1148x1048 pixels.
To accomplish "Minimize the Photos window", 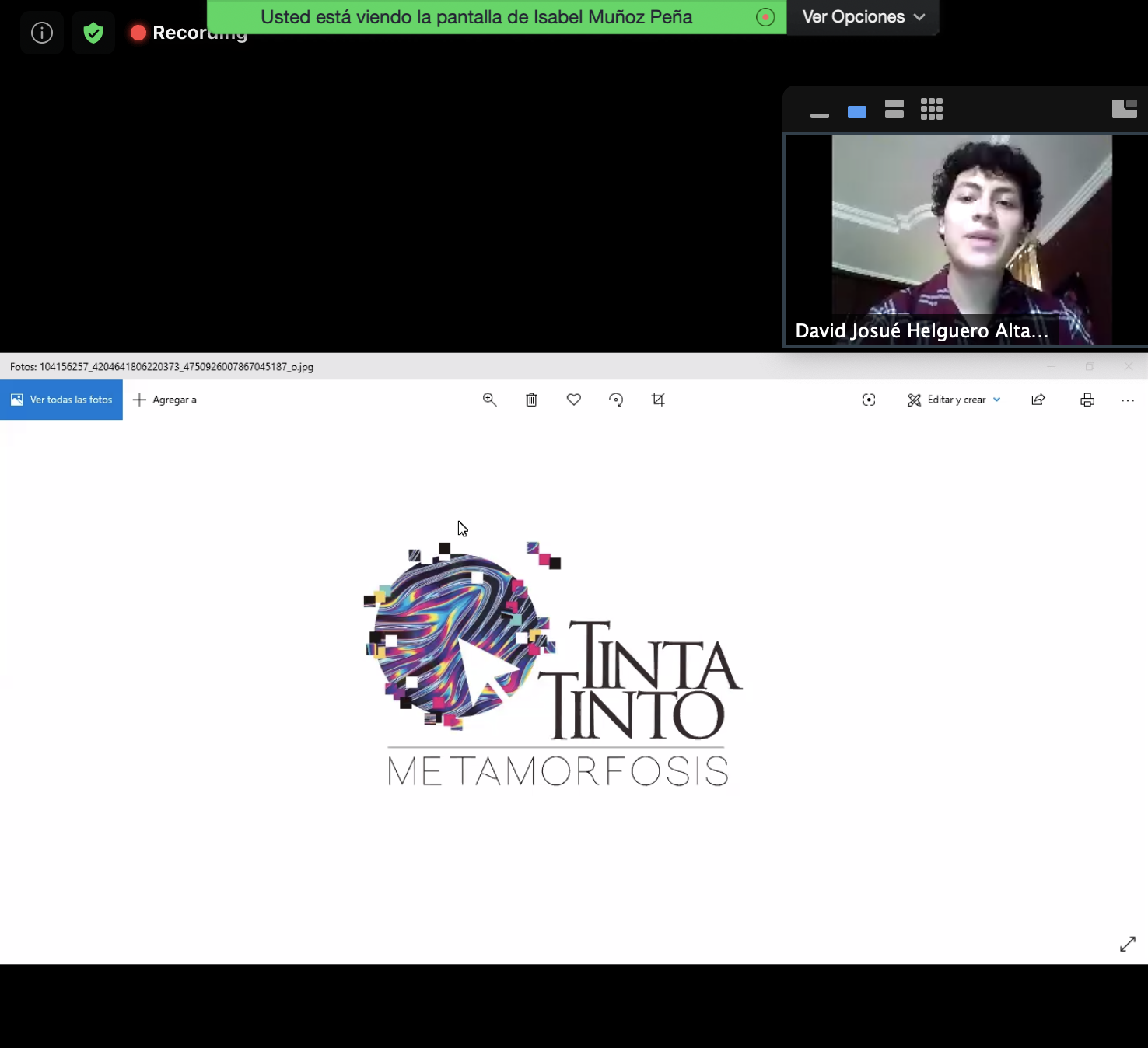I will coord(1052,366).
